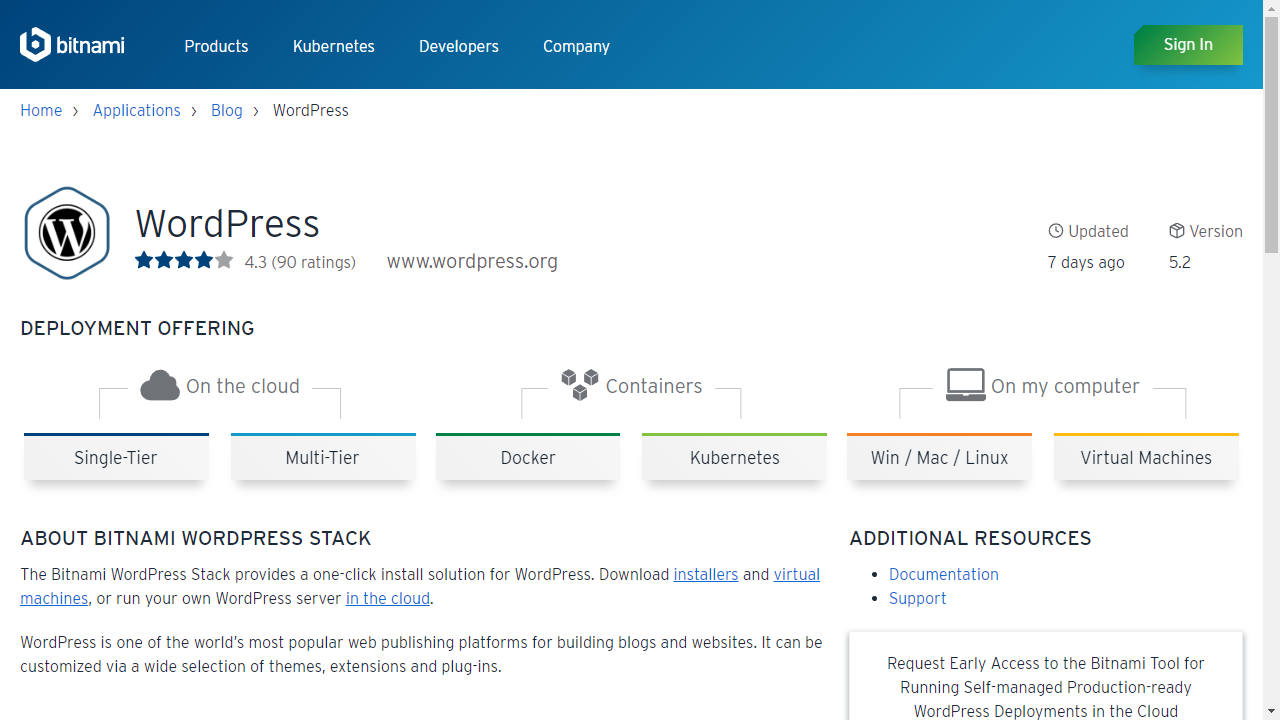Click the box icon next to Version
The width and height of the screenshot is (1280, 720).
(x=1177, y=231)
